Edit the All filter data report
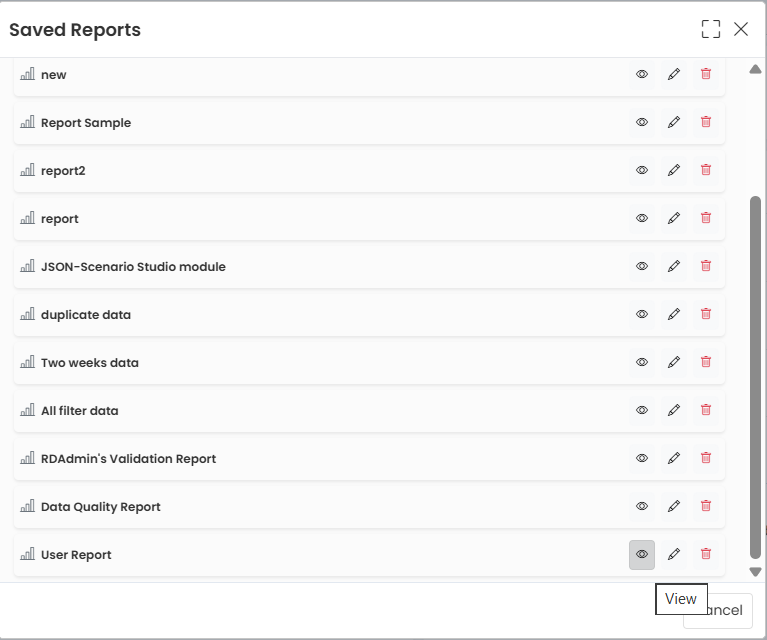 [674, 410]
